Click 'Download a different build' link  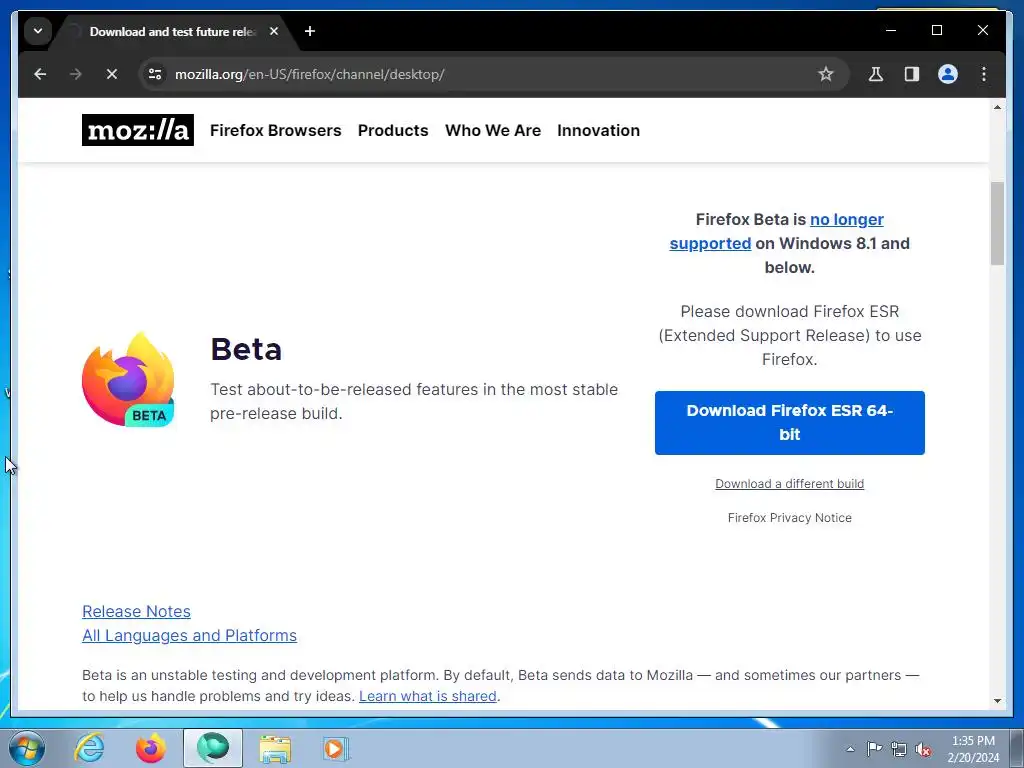coord(790,484)
